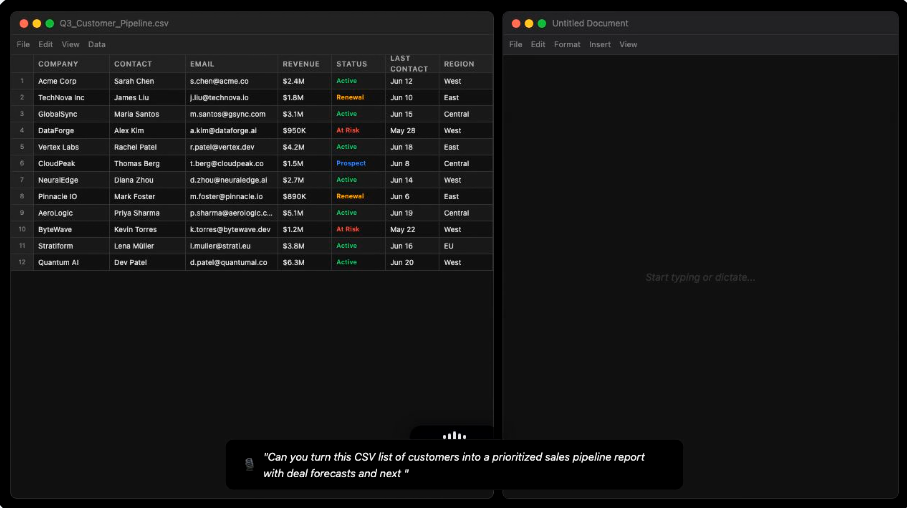Select row number 12 header
This screenshot has width=907, height=508.
[x=22, y=262]
